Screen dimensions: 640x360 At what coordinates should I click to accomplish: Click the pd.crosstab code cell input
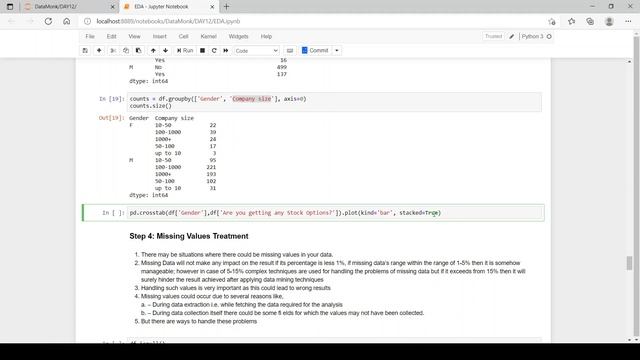(335, 213)
